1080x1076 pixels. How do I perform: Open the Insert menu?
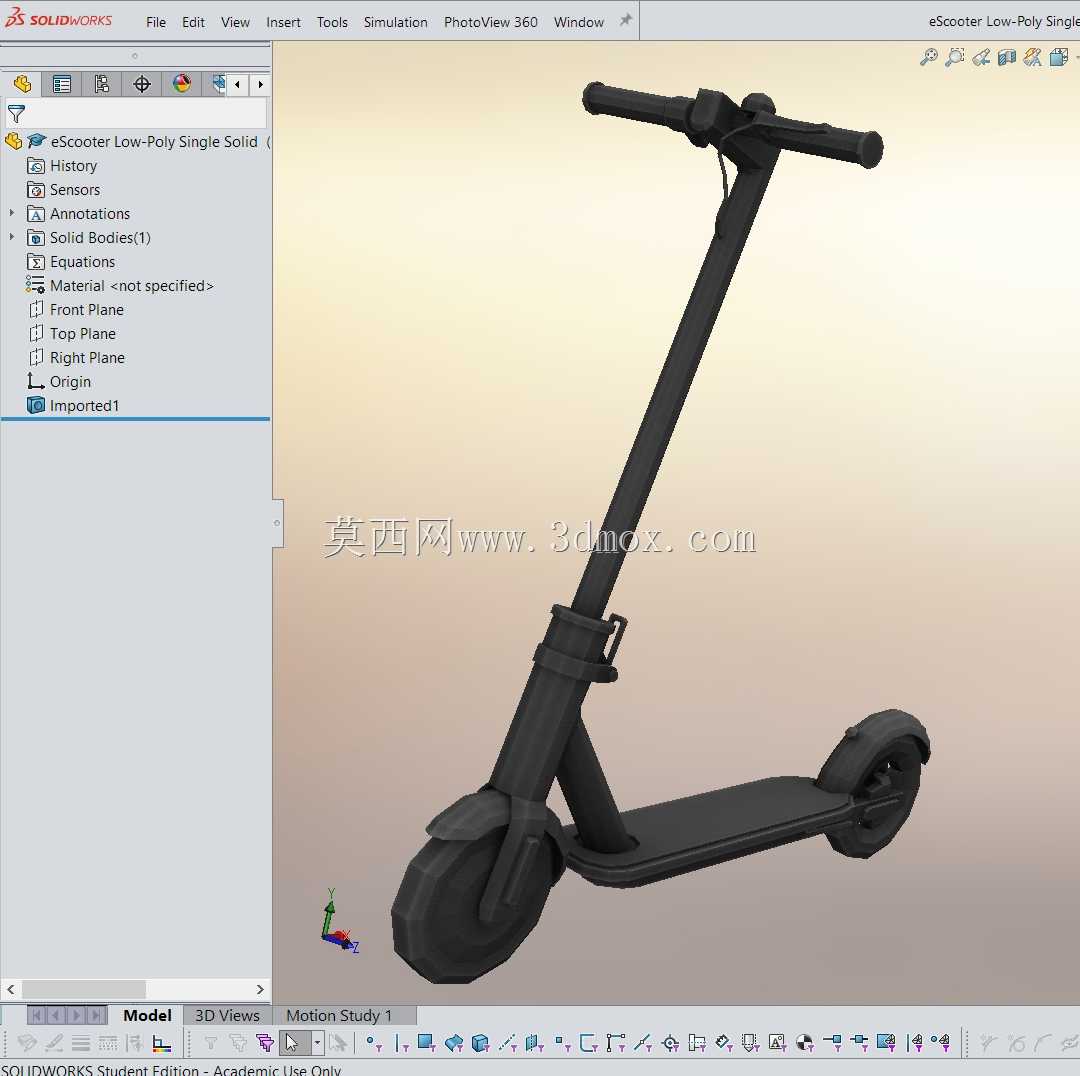(x=283, y=22)
